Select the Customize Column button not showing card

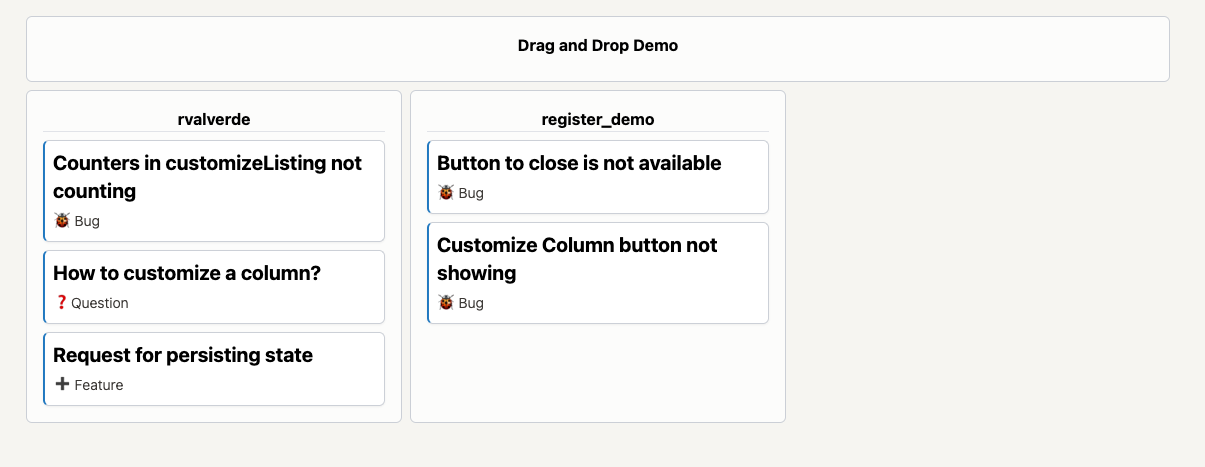coord(598,273)
